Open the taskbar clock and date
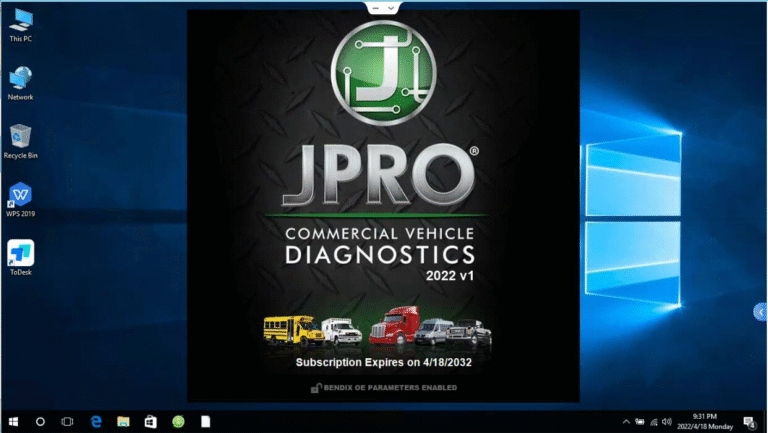This screenshot has width=768, height=433. [x=705, y=422]
